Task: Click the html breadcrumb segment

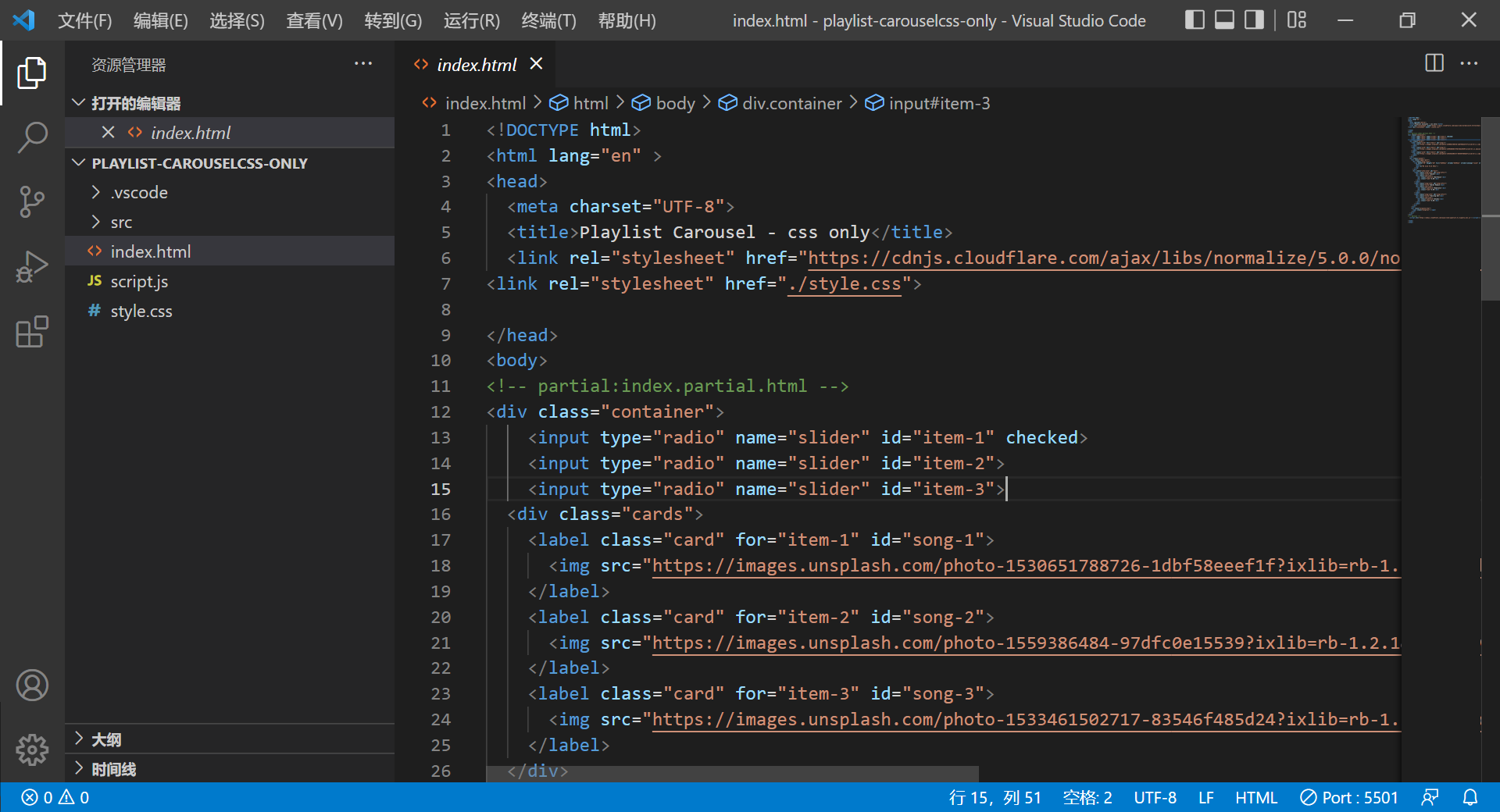Action: (579, 103)
